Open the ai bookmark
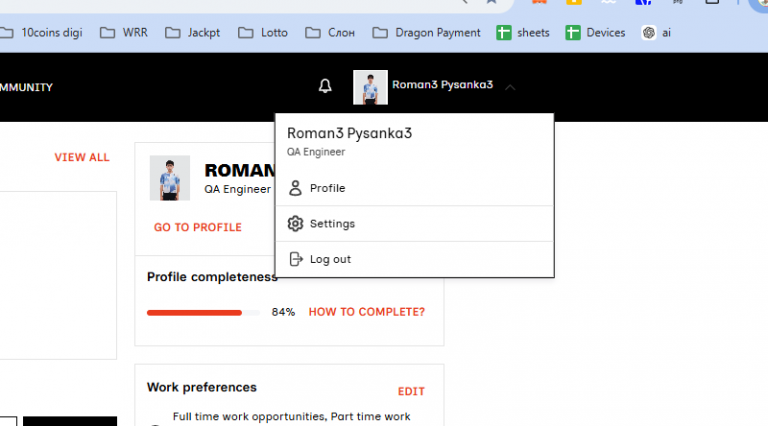This screenshot has height=426, width=768. click(x=656, y=33)
